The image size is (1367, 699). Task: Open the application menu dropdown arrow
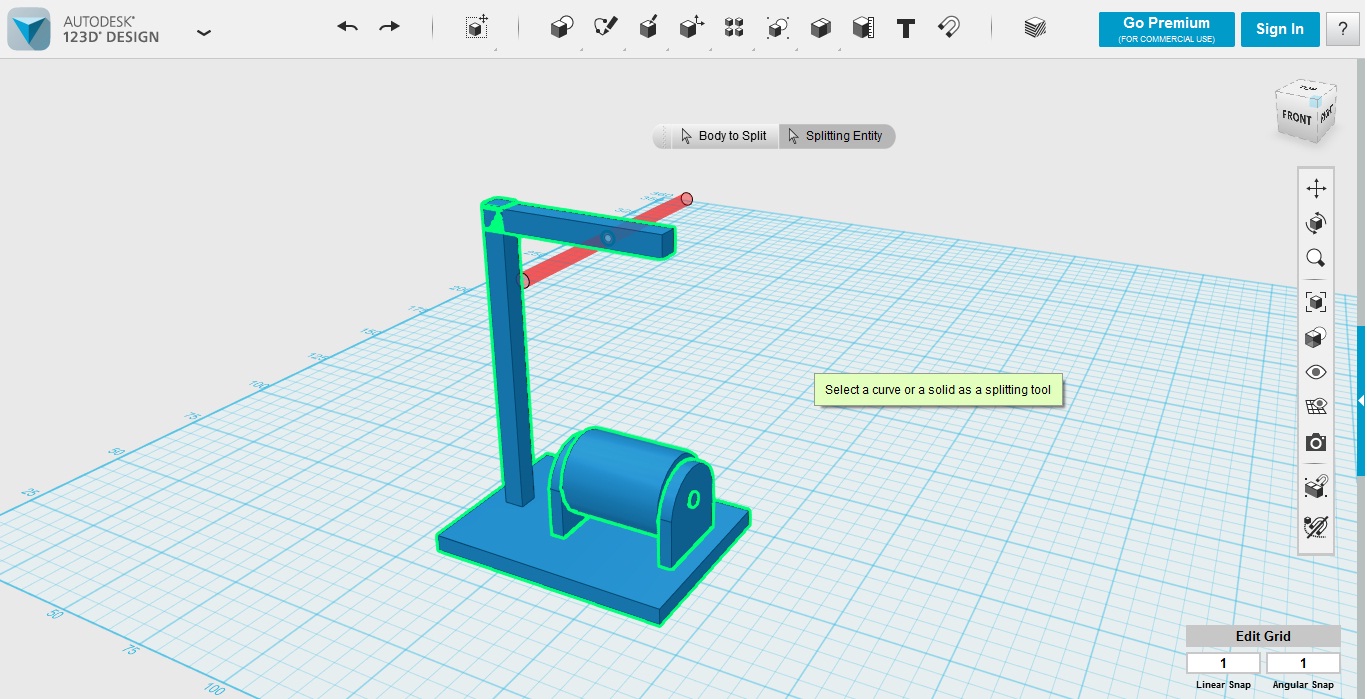click(x=204, y=32)
